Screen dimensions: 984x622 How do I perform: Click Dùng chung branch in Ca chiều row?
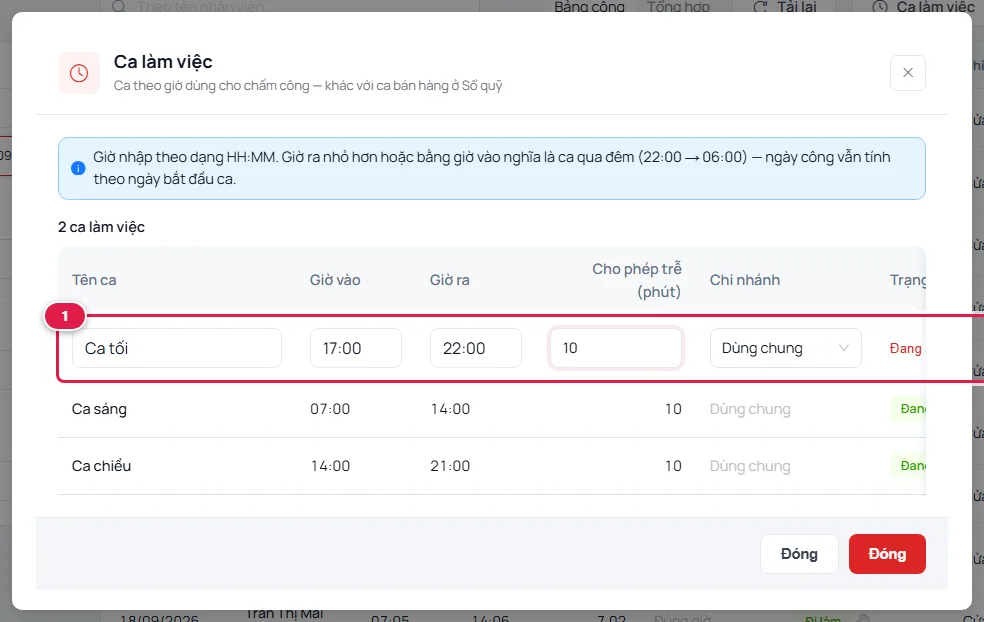coord(750,466)
